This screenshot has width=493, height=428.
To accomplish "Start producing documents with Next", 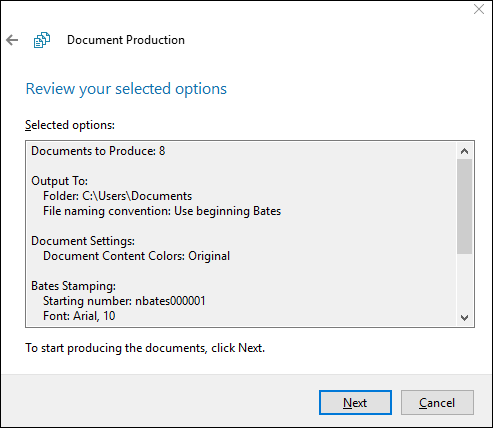I will (x=355, y=403).
